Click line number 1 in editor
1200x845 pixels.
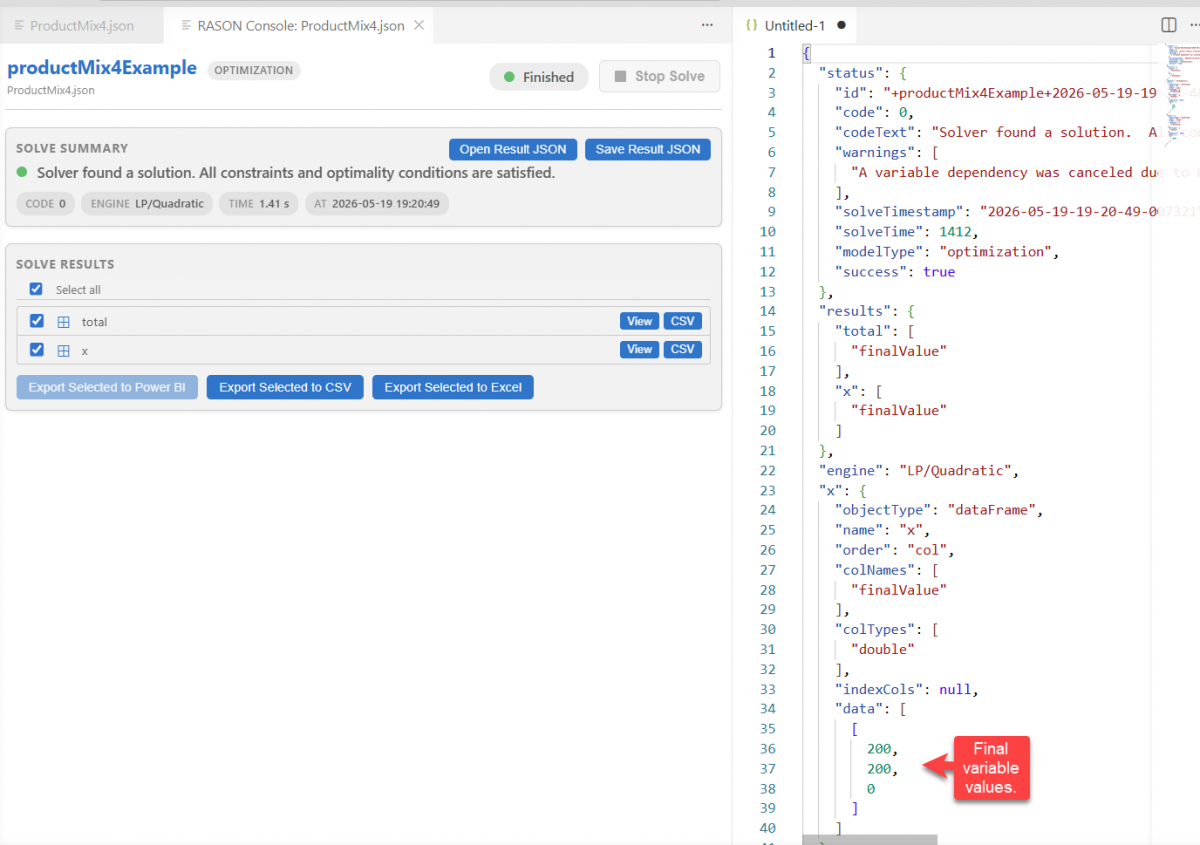(771, 53)
